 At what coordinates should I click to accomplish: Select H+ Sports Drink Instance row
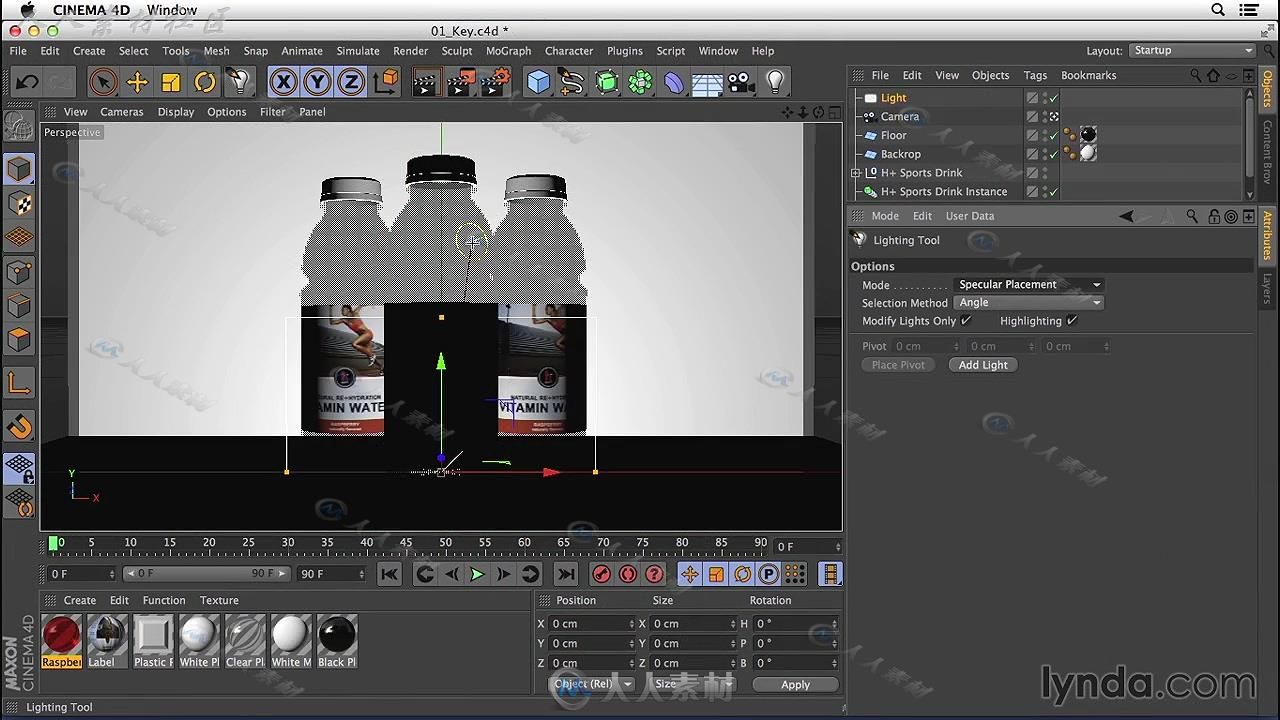coord(944,192)
